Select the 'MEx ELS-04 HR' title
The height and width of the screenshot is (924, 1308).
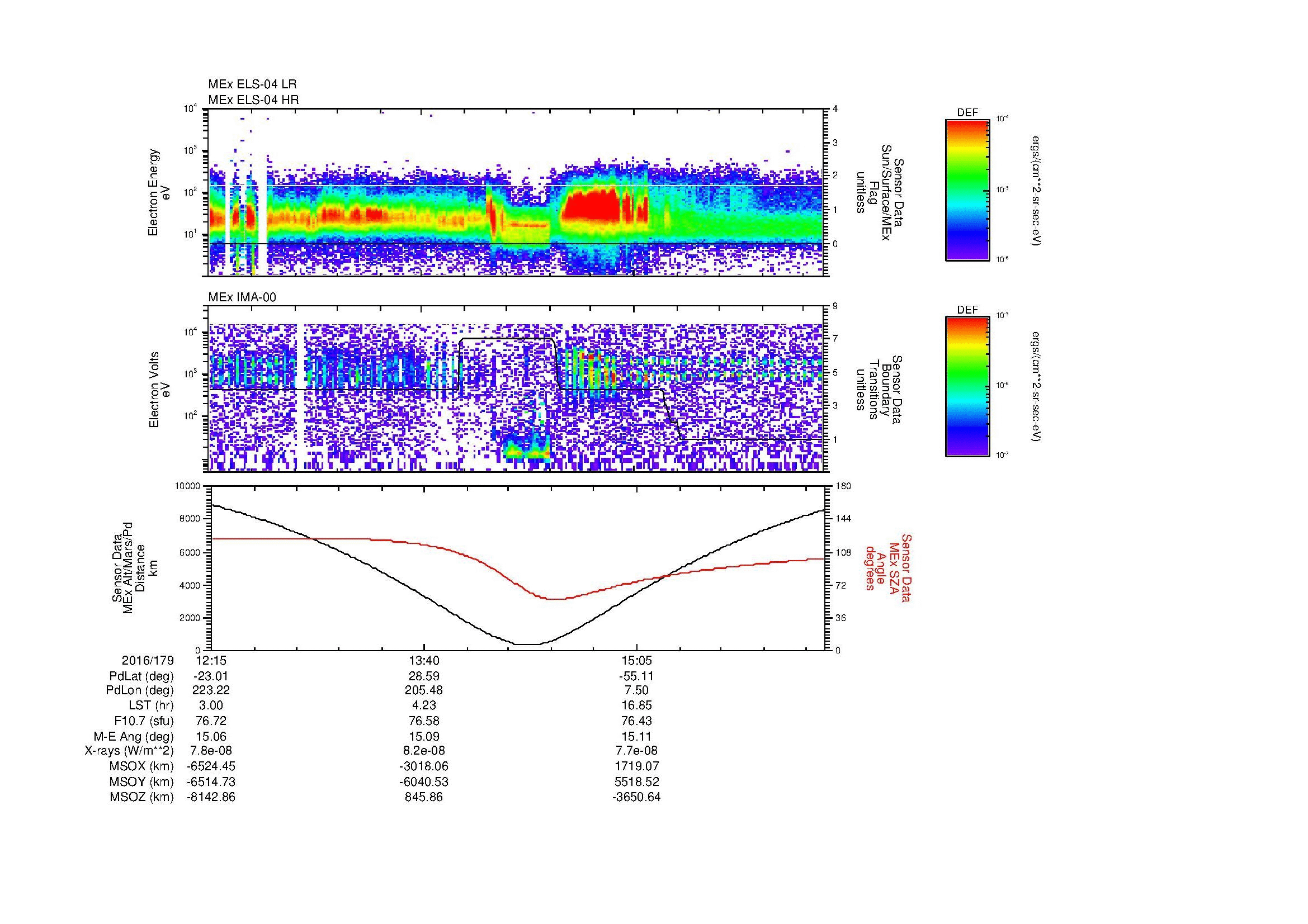[253, 100]
